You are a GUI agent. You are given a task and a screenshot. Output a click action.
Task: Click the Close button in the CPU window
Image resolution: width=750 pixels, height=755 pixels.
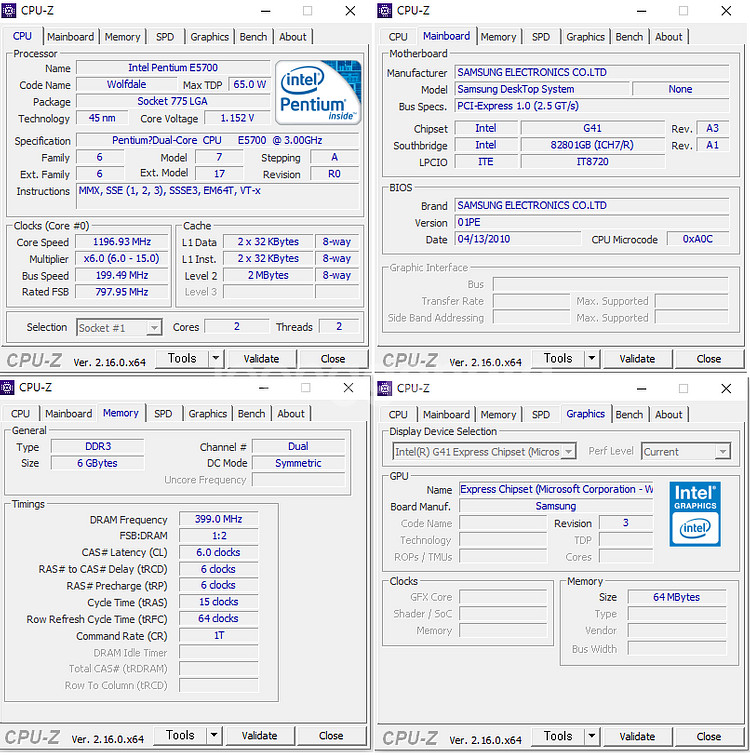point(333,359)
